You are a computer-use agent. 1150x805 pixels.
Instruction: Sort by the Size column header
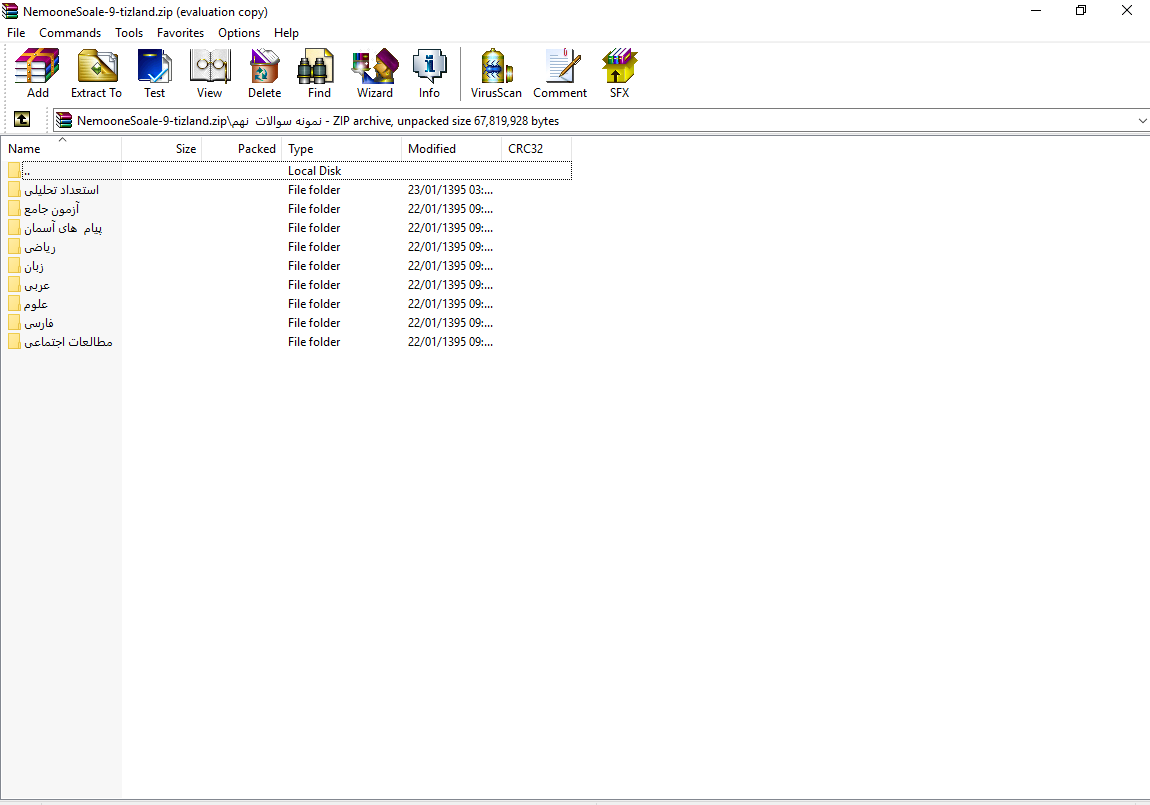tap(162, 148)
